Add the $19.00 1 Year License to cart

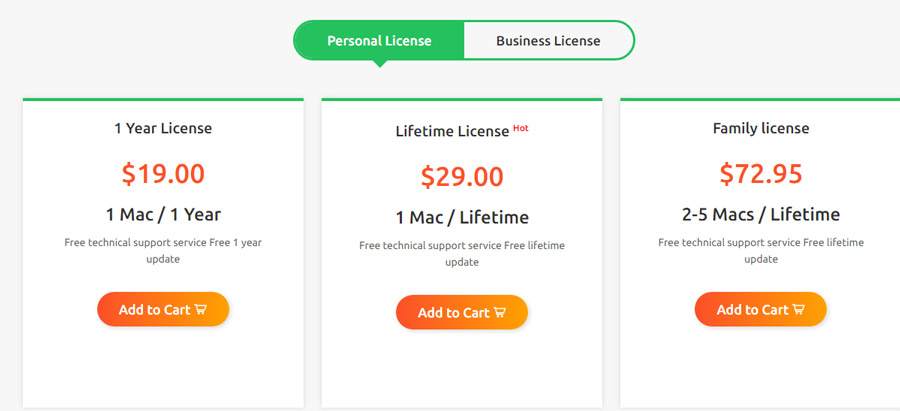pos(163,309)
